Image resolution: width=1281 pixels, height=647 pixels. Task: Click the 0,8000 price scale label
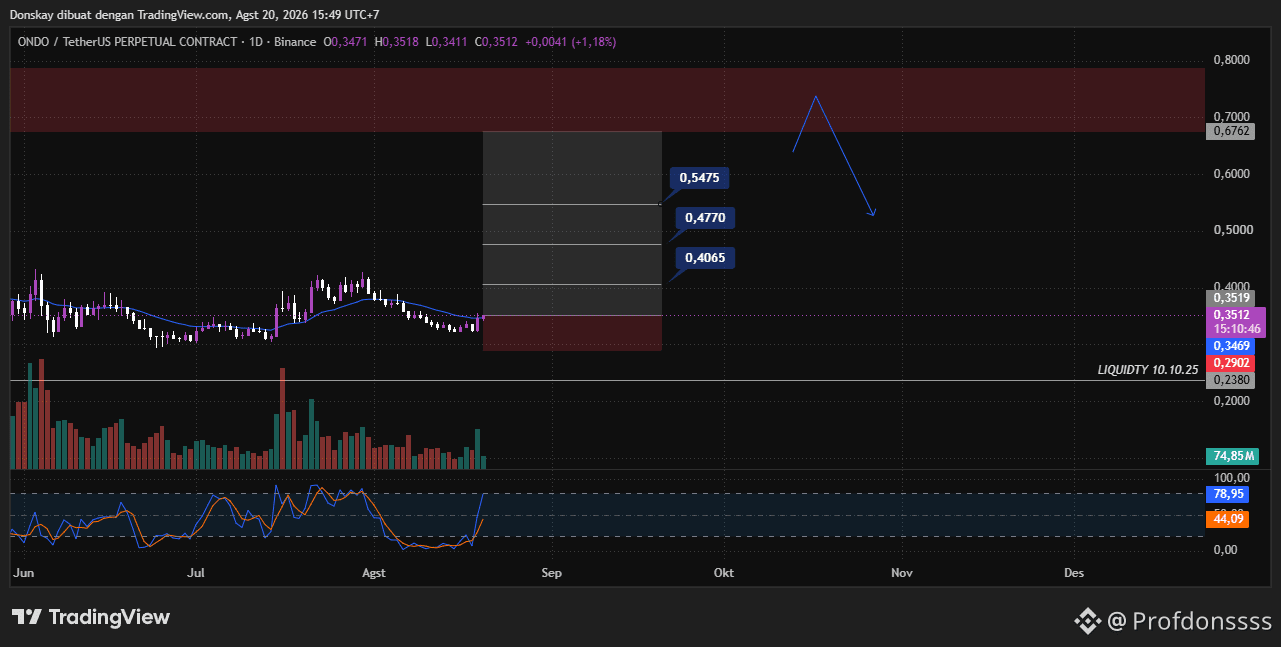point(1231,60)
